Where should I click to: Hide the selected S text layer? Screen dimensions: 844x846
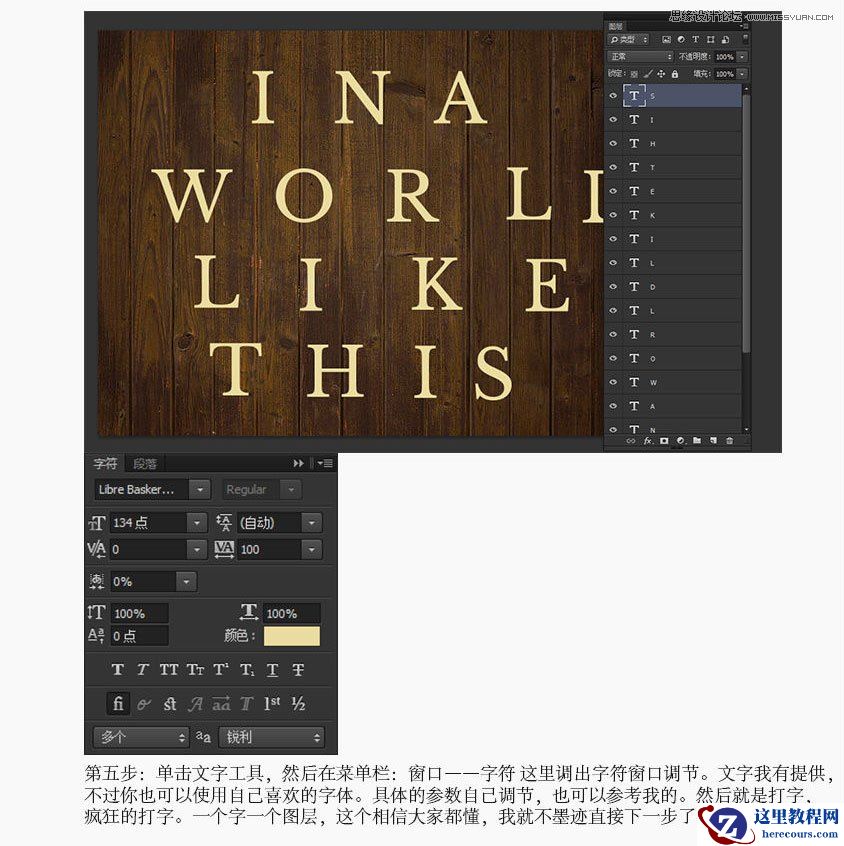click(x=613, y=95)
